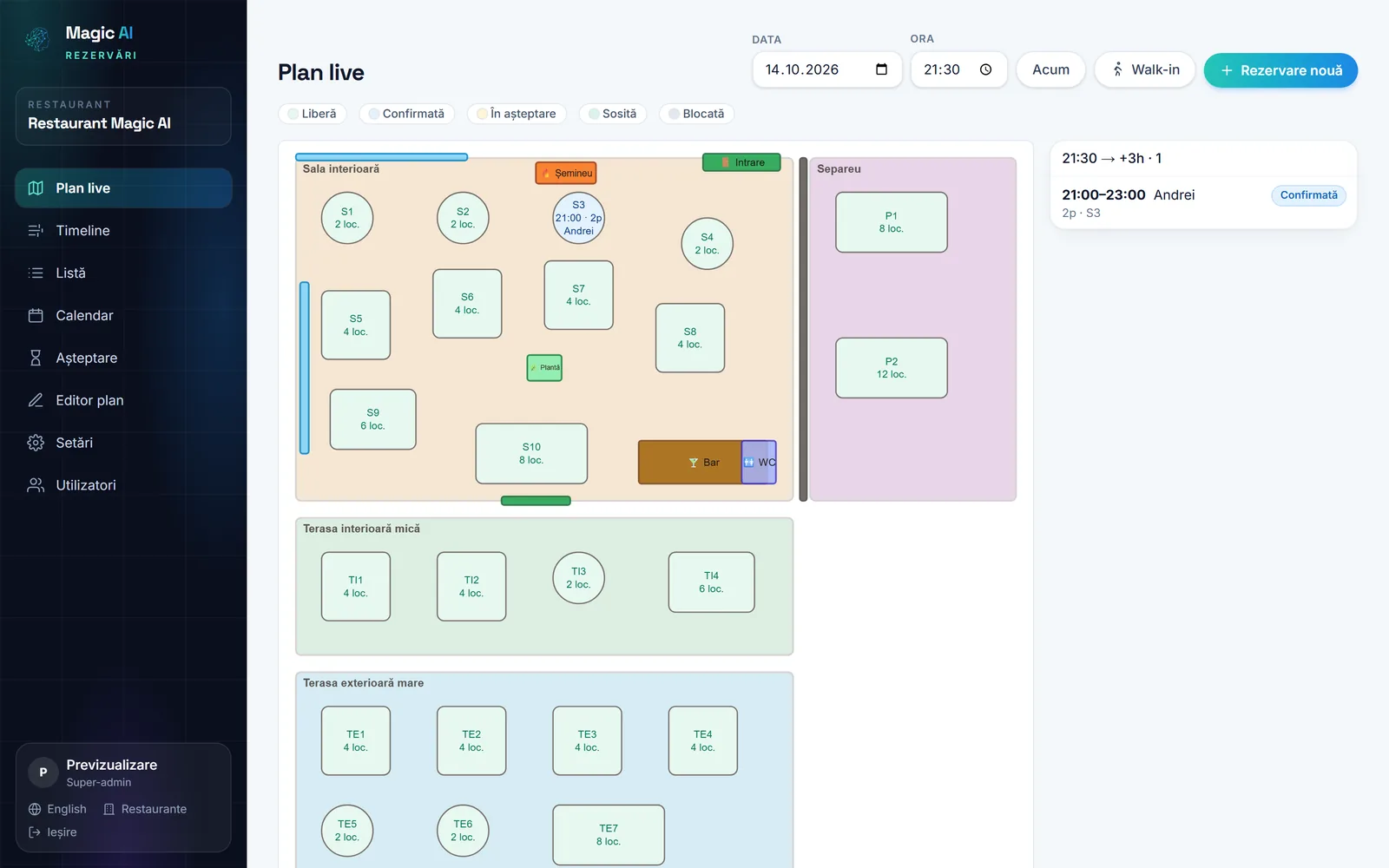Click the date field showing 14.10.2026
The width and height of the screenshot is (1389, 868).
click(827, 69)
